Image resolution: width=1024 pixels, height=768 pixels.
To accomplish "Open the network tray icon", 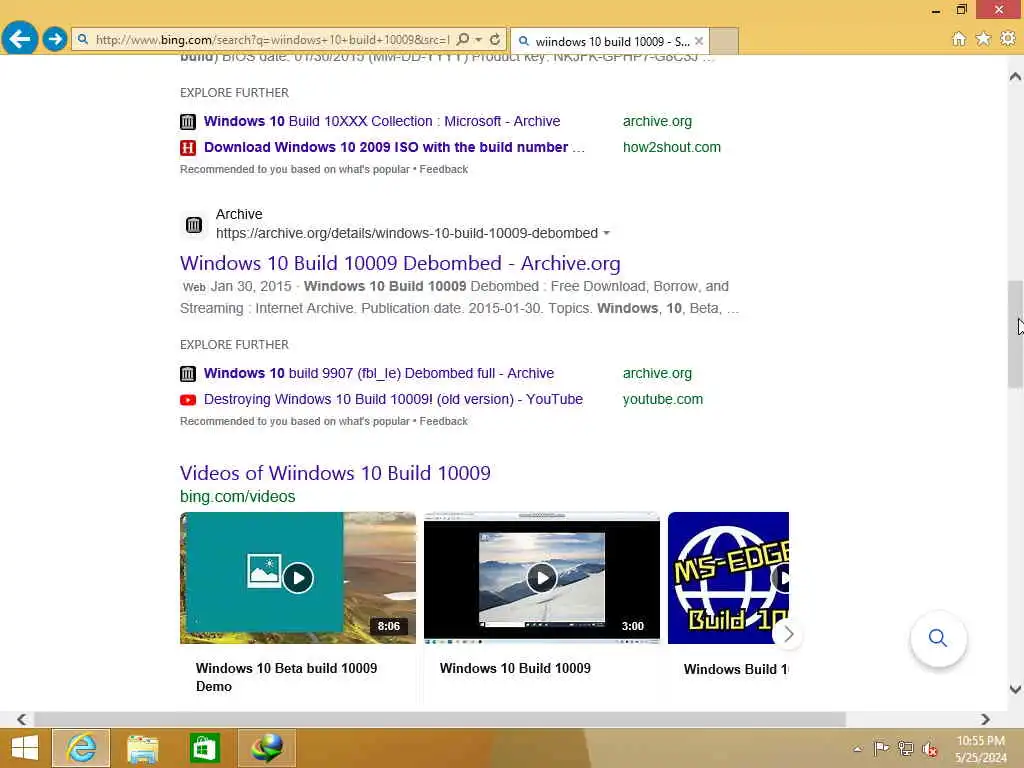I will 905,748.
